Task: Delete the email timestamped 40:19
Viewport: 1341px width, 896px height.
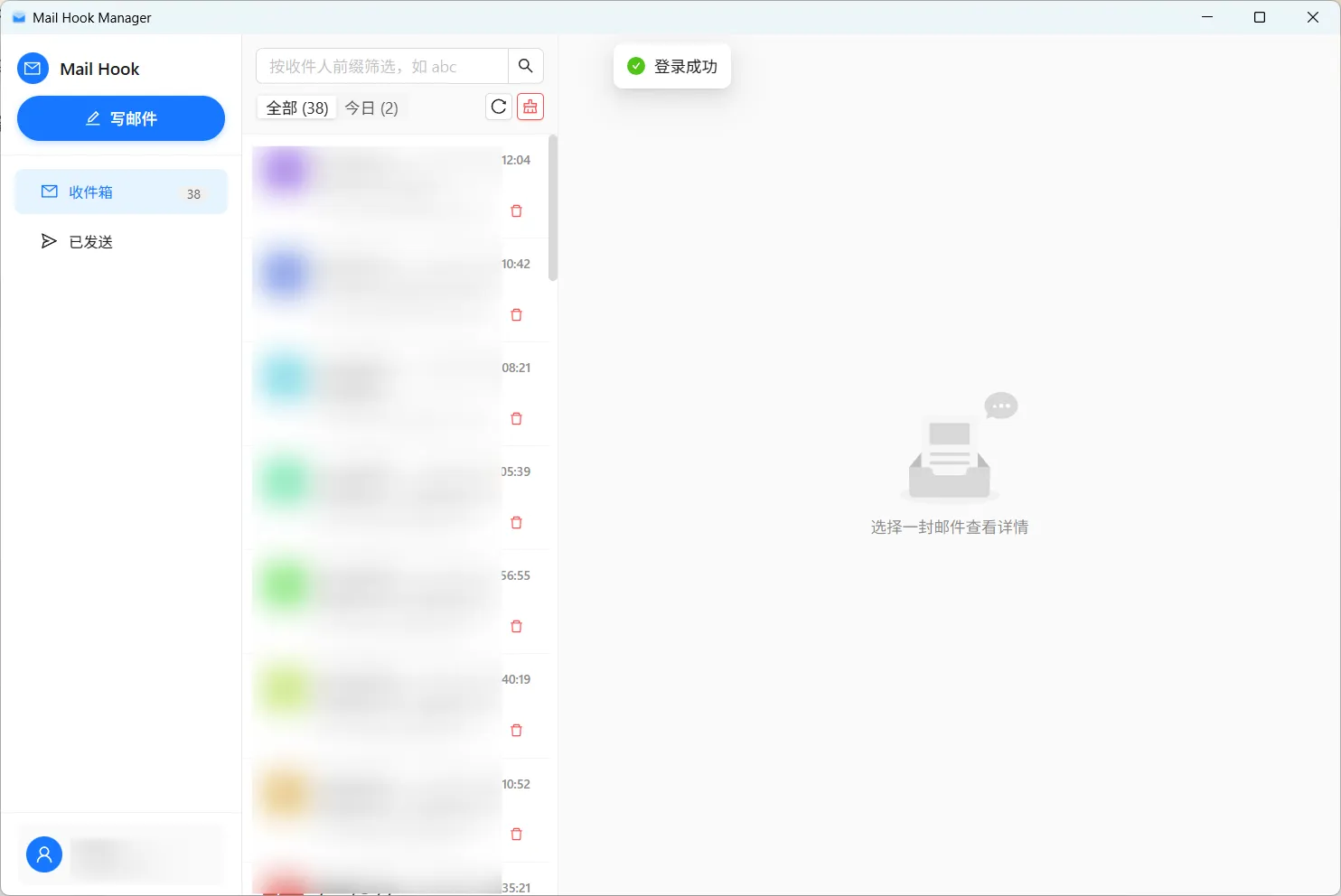Action: (x=517, y=730)
